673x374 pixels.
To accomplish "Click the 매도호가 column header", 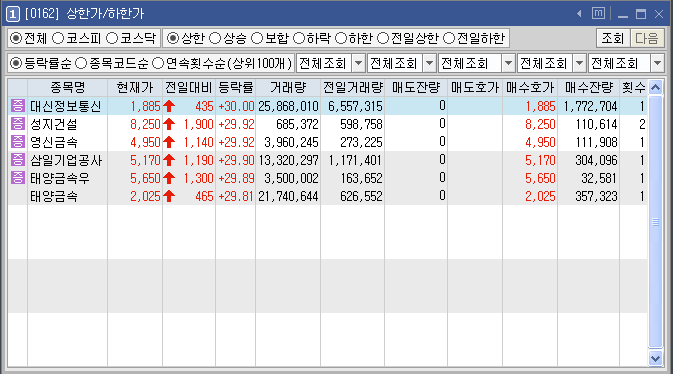I will point(475,88).
